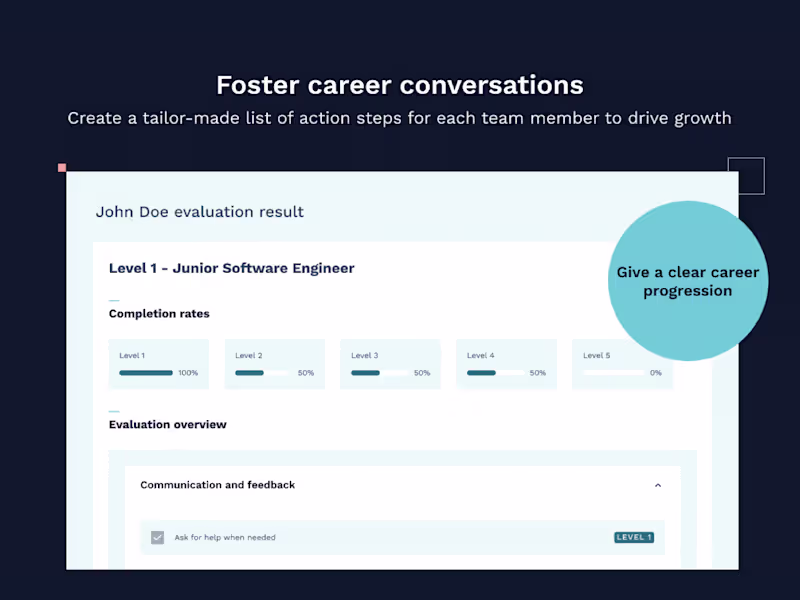Click the LEVEL 1 badge

(x=634, y=537)
